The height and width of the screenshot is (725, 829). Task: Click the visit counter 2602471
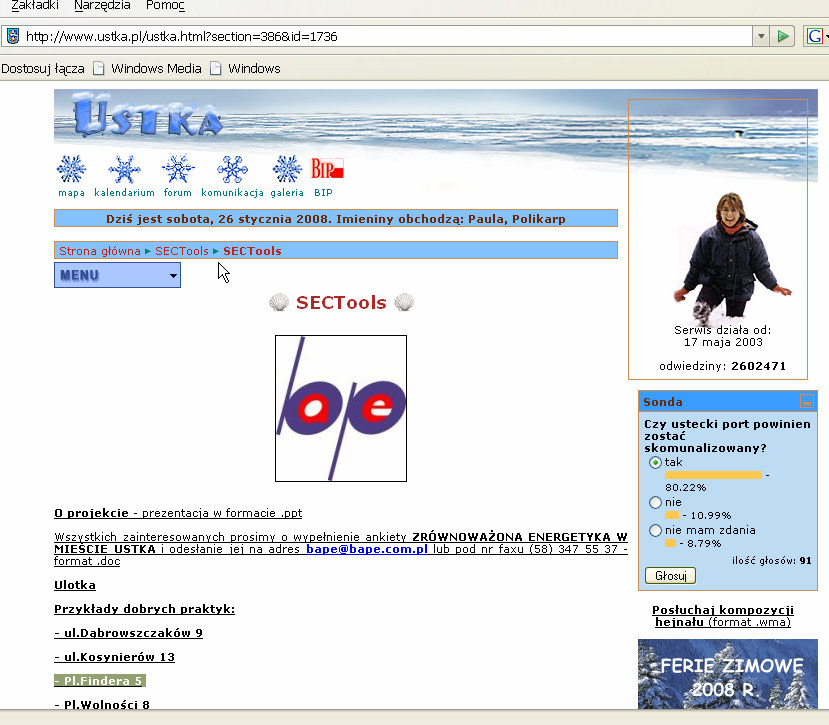point(759,366)
